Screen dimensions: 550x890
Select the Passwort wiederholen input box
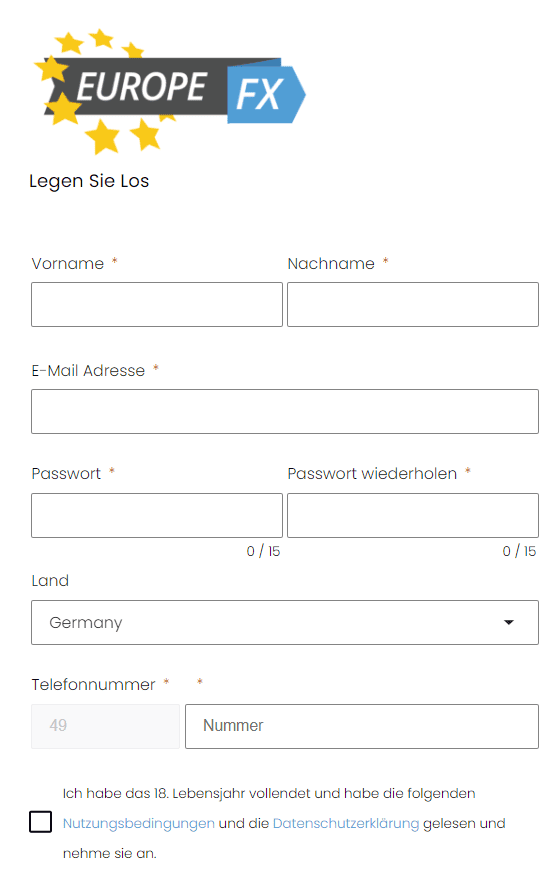pos(413,515)
